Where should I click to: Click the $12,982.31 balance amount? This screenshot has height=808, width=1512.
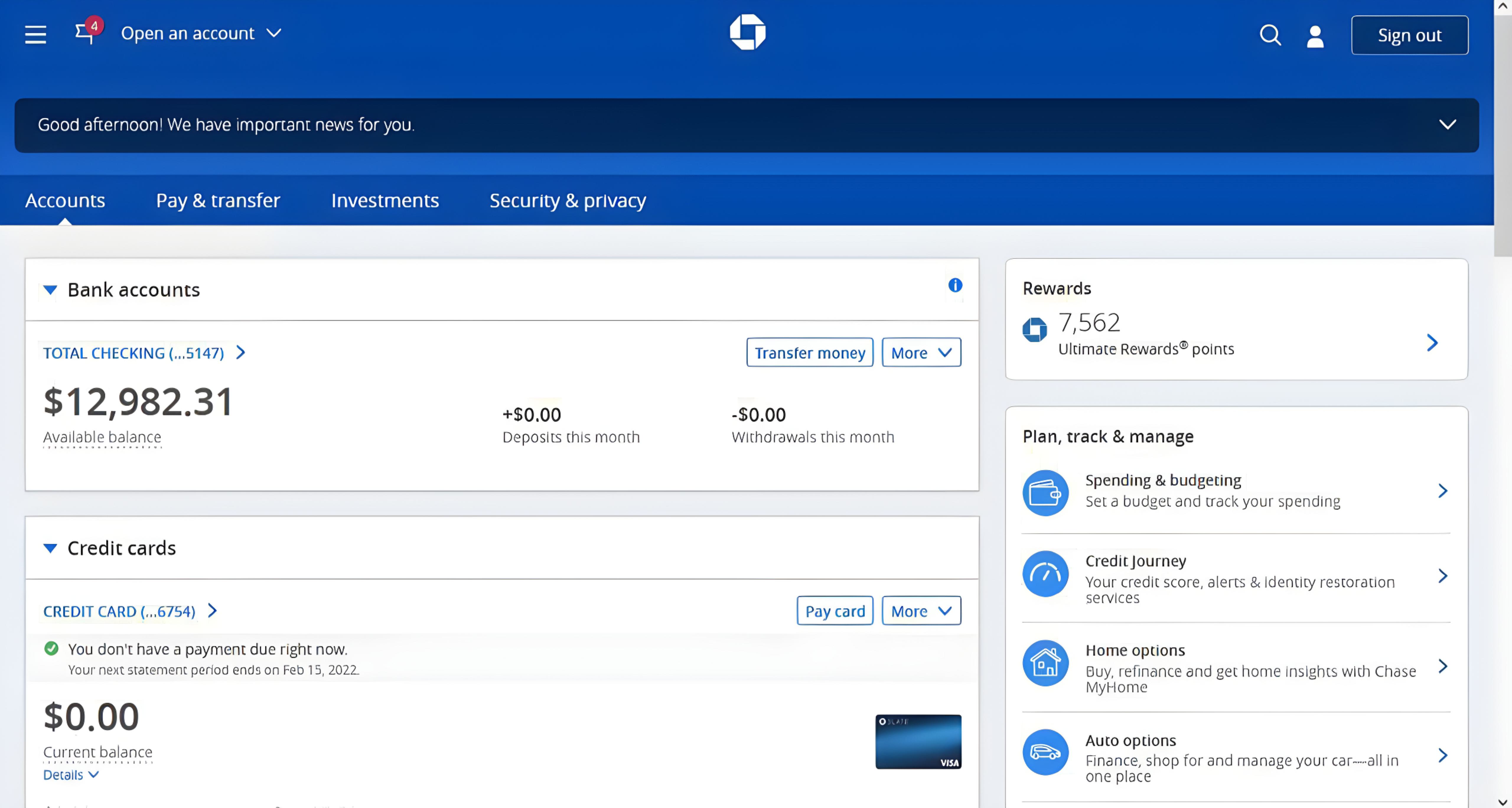[138, 402]
